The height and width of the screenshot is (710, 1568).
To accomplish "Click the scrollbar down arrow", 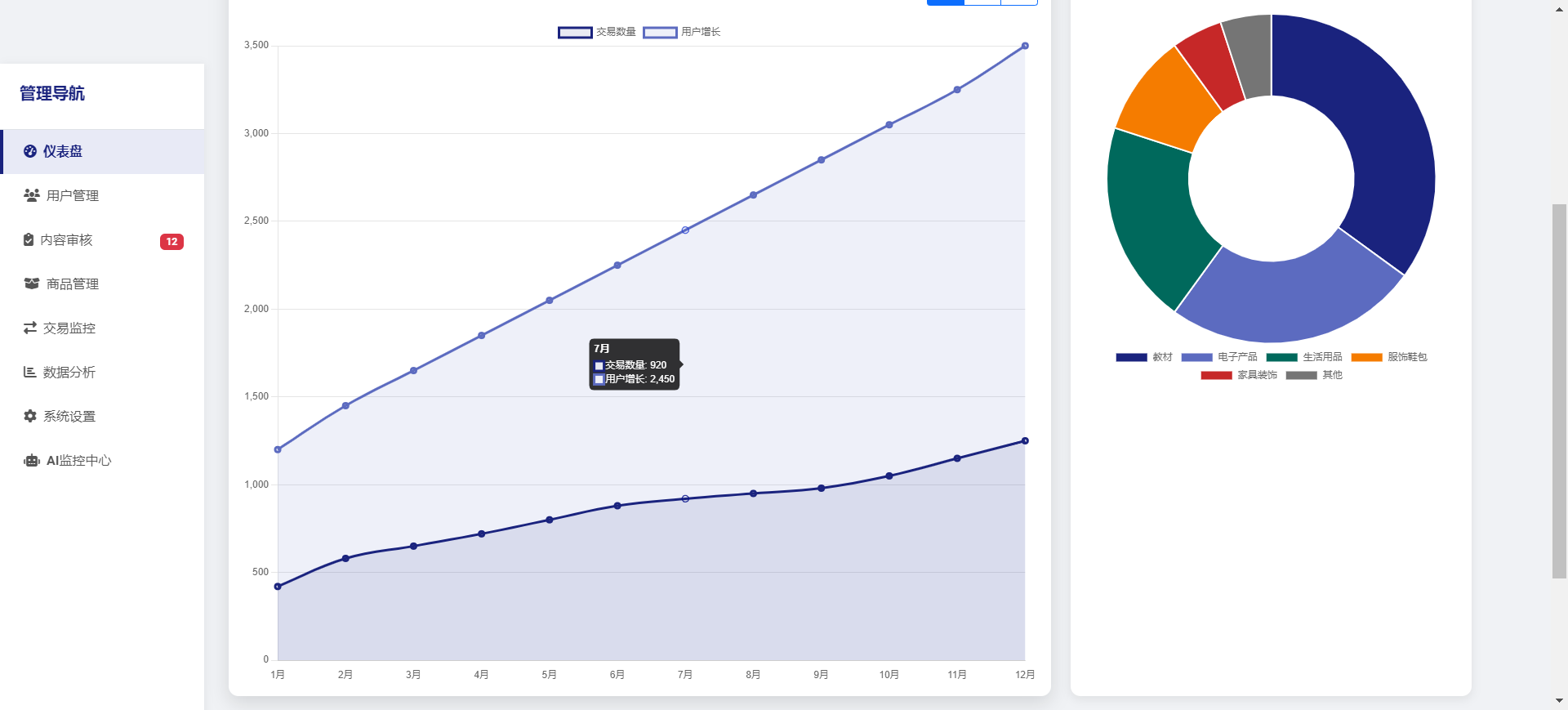I will (x=1560, y=701).
